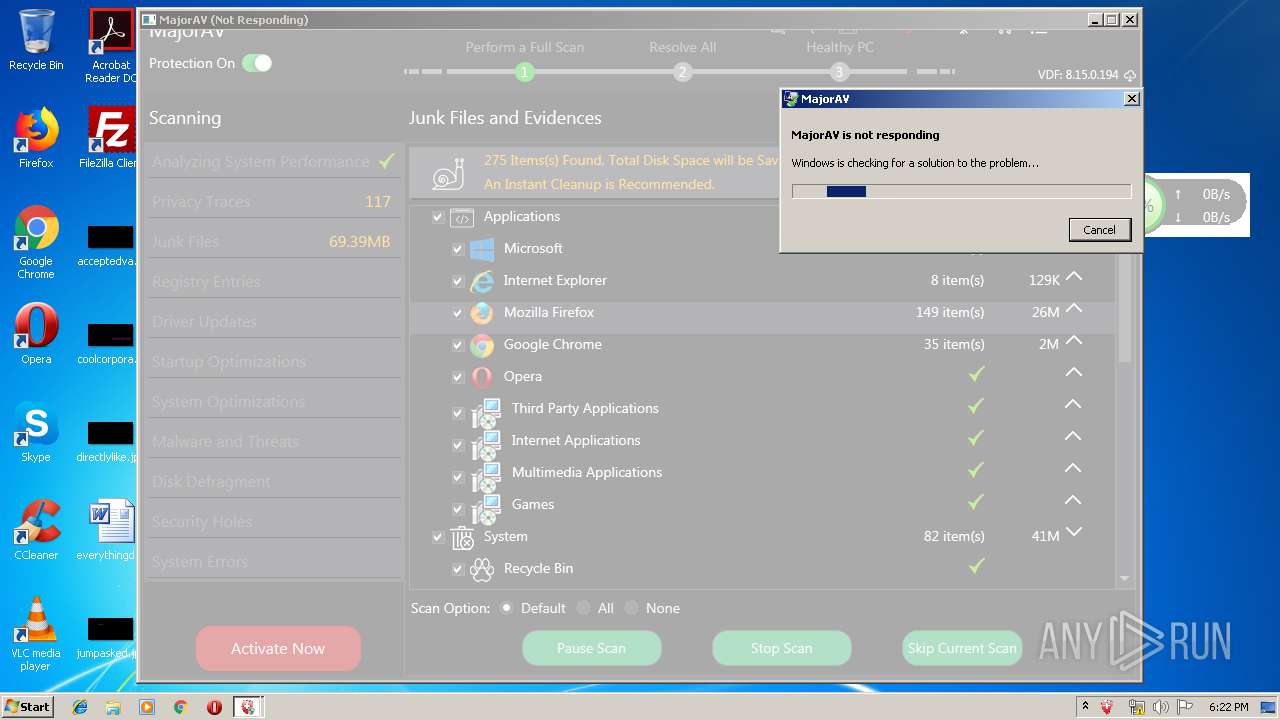This screenshot has width=1280, height=720.
Task: Click the System trash icon
Action: [462, 538]
